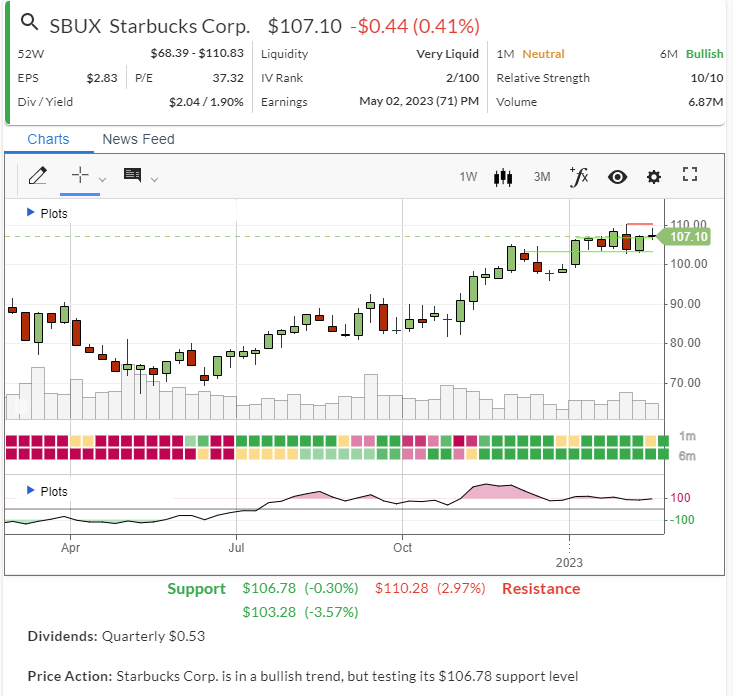Open the crosshair tool dropdown arrow
The height and width of the screenshot is (696, 733).
[x=102, y=179]
